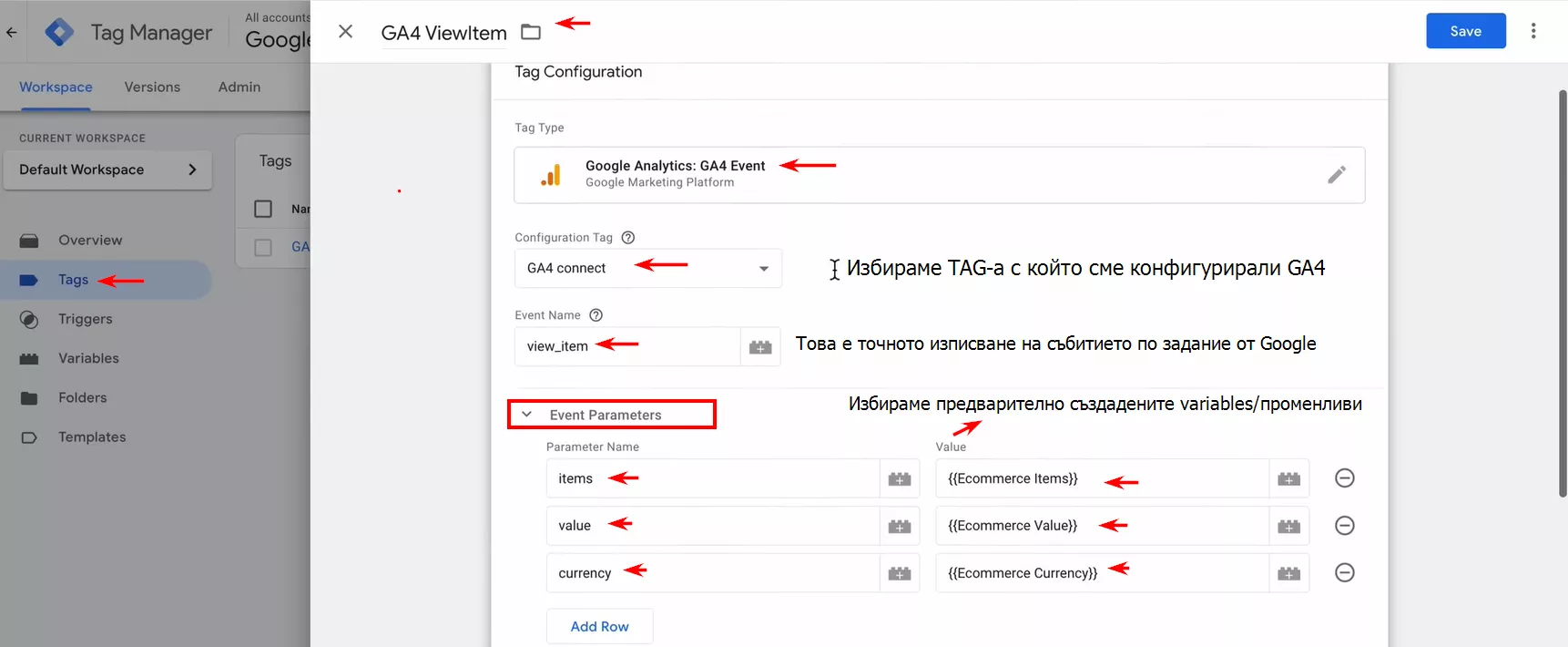Switch to the Workspace tab

[x=56, y=87]
